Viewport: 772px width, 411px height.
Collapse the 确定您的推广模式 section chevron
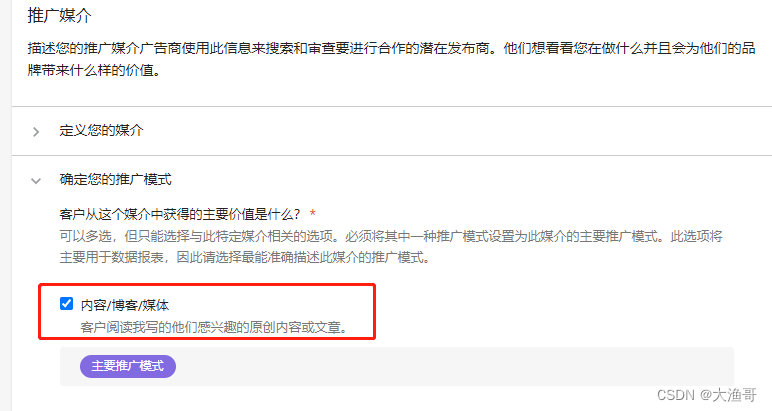coord(36,181)
